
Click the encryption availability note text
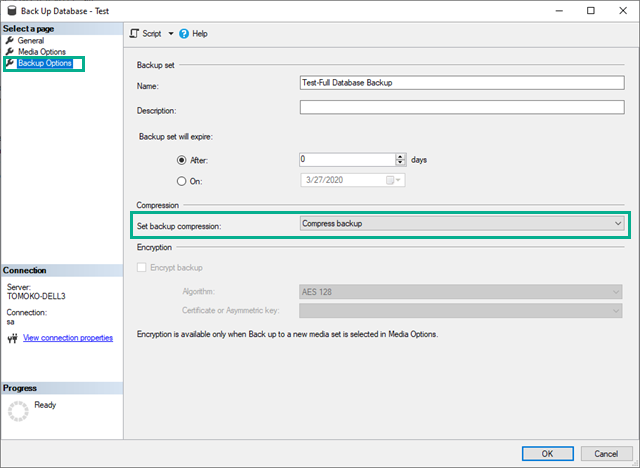[287, 334]
